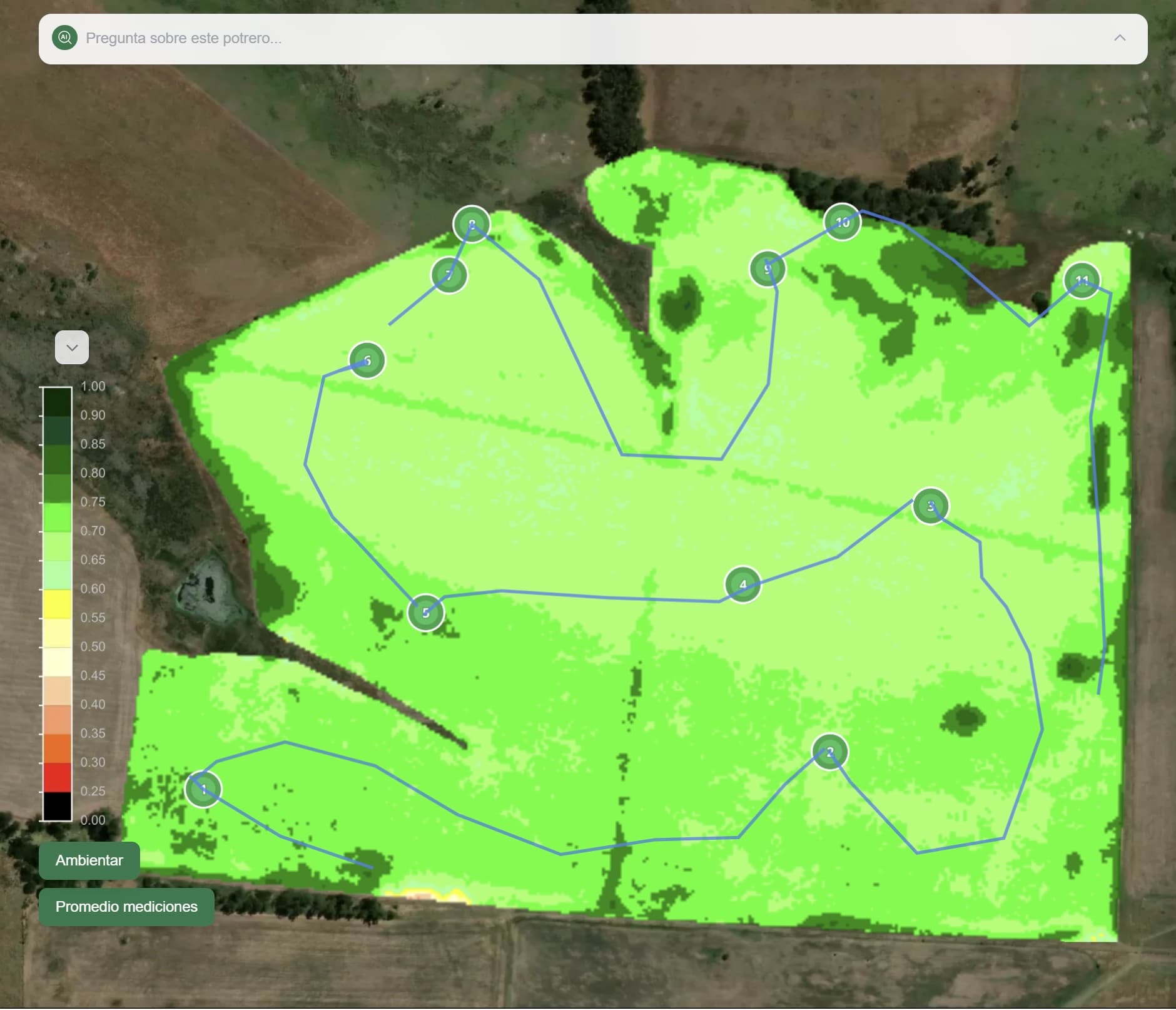Select sampling point marker 2
1176x1010 pixels.
(x=829, y=752)
